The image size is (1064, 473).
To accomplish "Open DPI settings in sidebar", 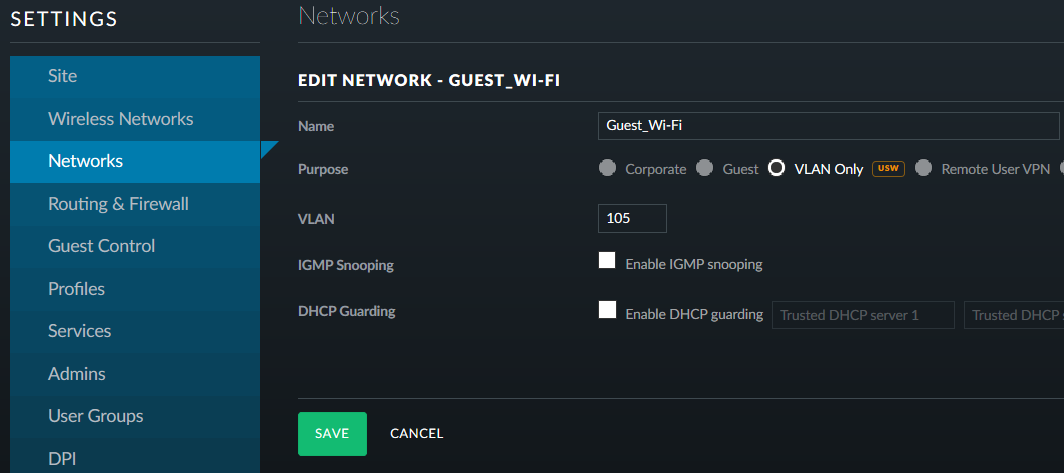I will pos(135,455).
